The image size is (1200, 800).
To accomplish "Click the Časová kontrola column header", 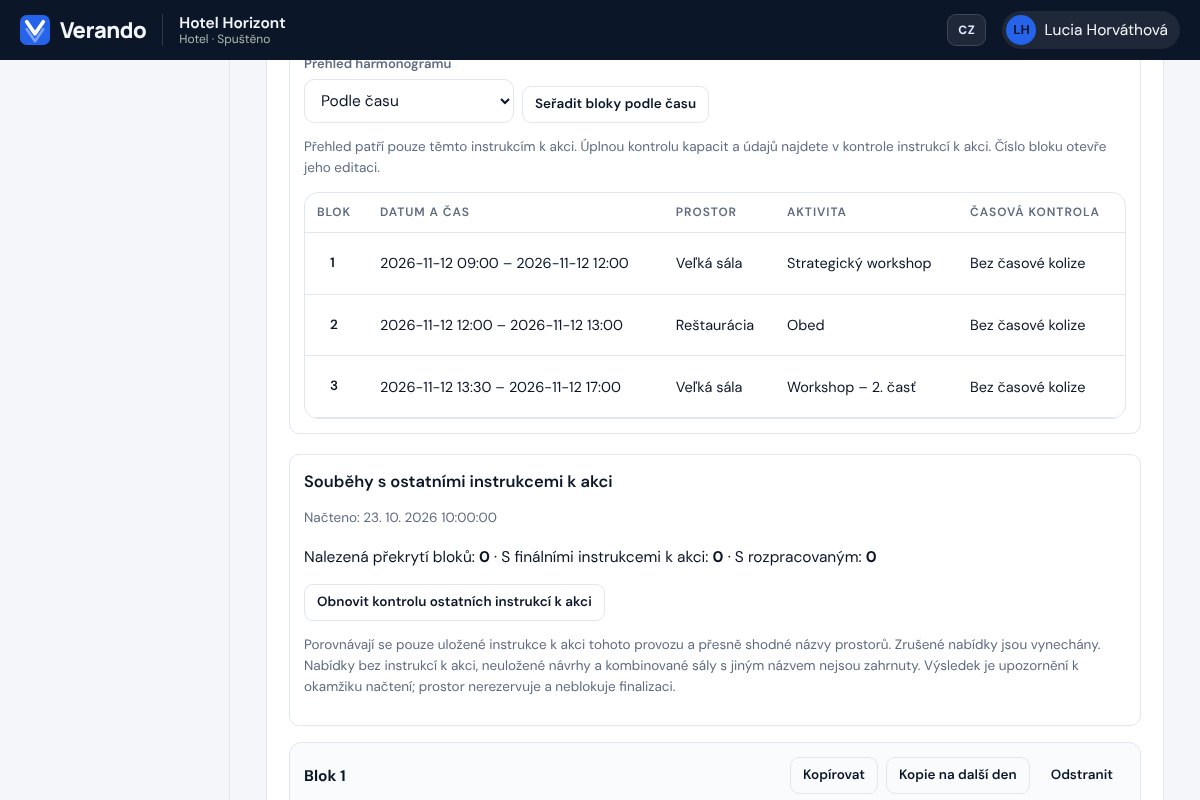I will pos(1034,212).
